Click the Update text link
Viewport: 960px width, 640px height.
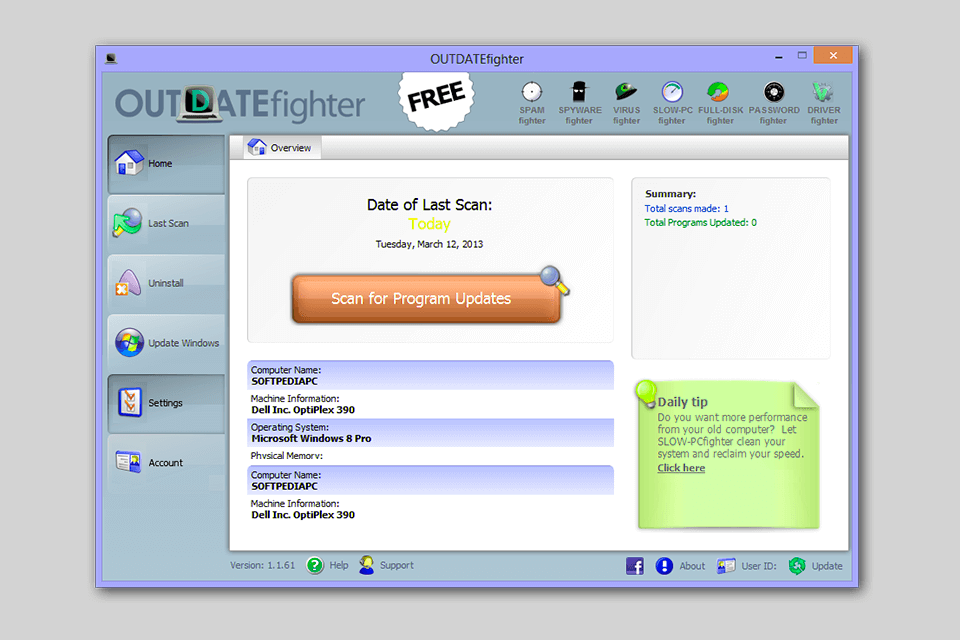(827, 566)
